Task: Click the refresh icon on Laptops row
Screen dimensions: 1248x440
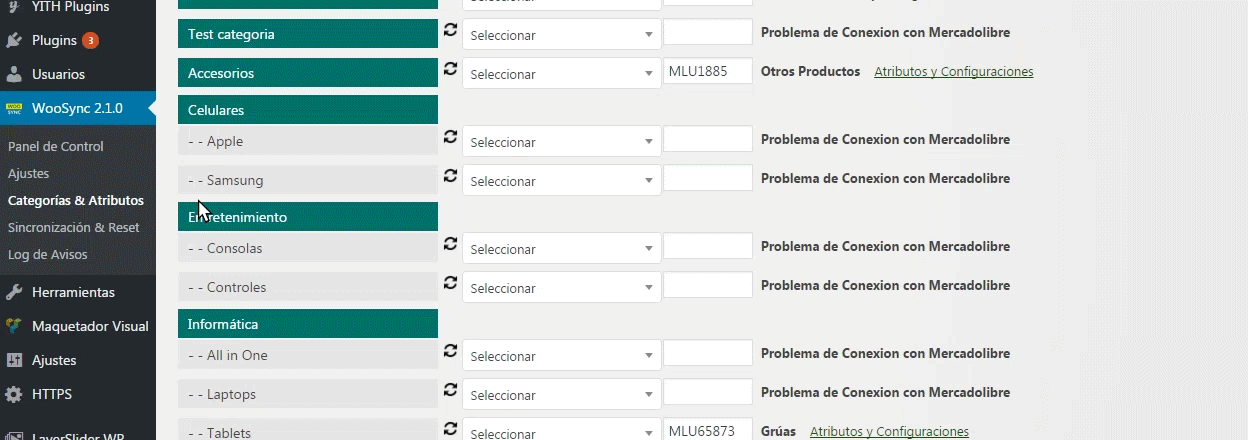Action: (x=450, y=391)
